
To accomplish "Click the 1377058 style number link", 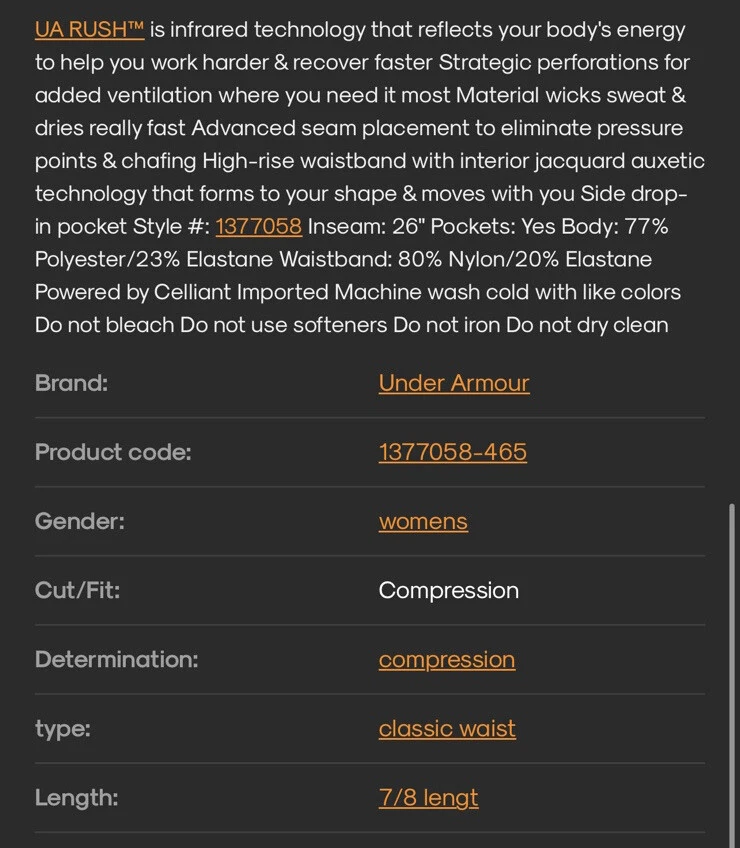I will 259,226.
